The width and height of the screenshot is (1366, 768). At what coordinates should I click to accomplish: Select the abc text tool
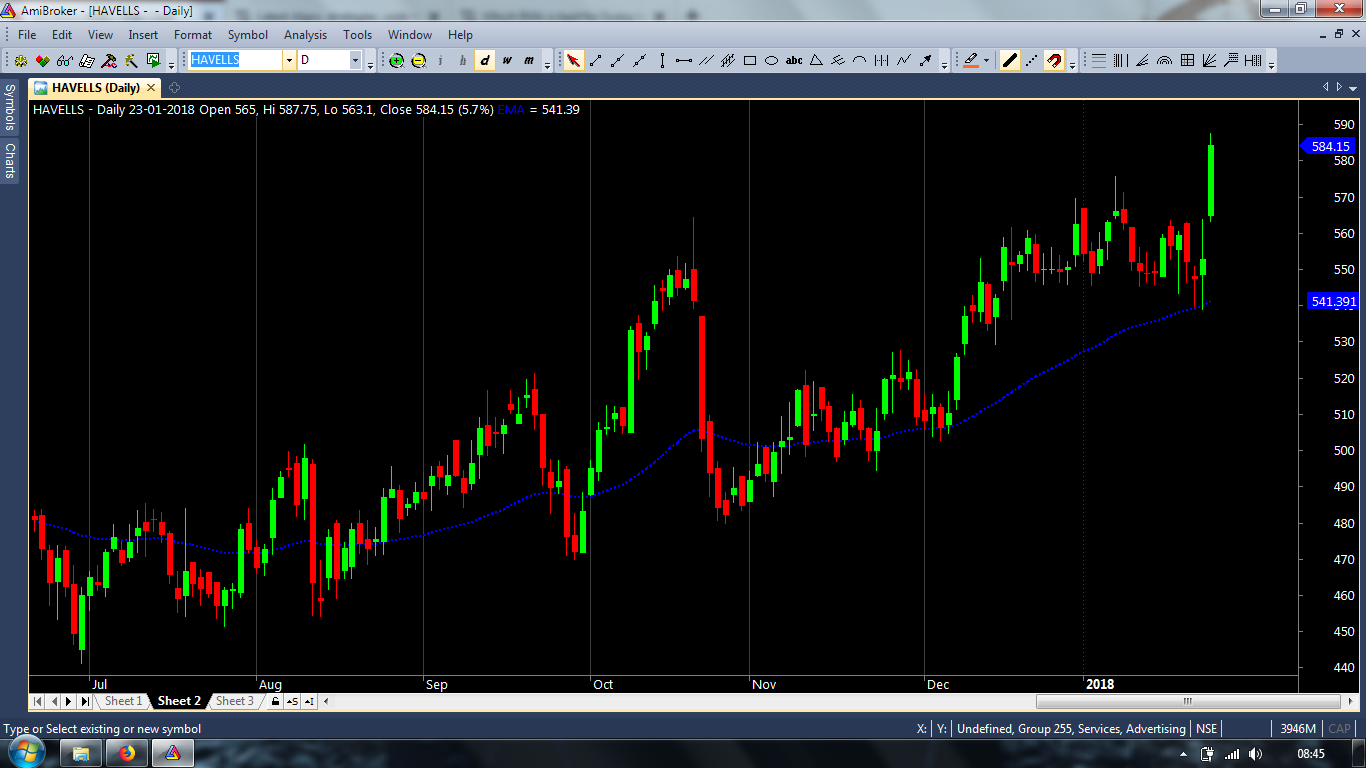click(794, 60)
